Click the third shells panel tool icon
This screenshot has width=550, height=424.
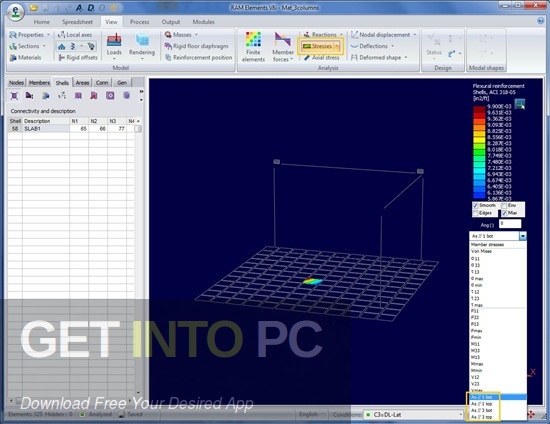pos(46,95)
